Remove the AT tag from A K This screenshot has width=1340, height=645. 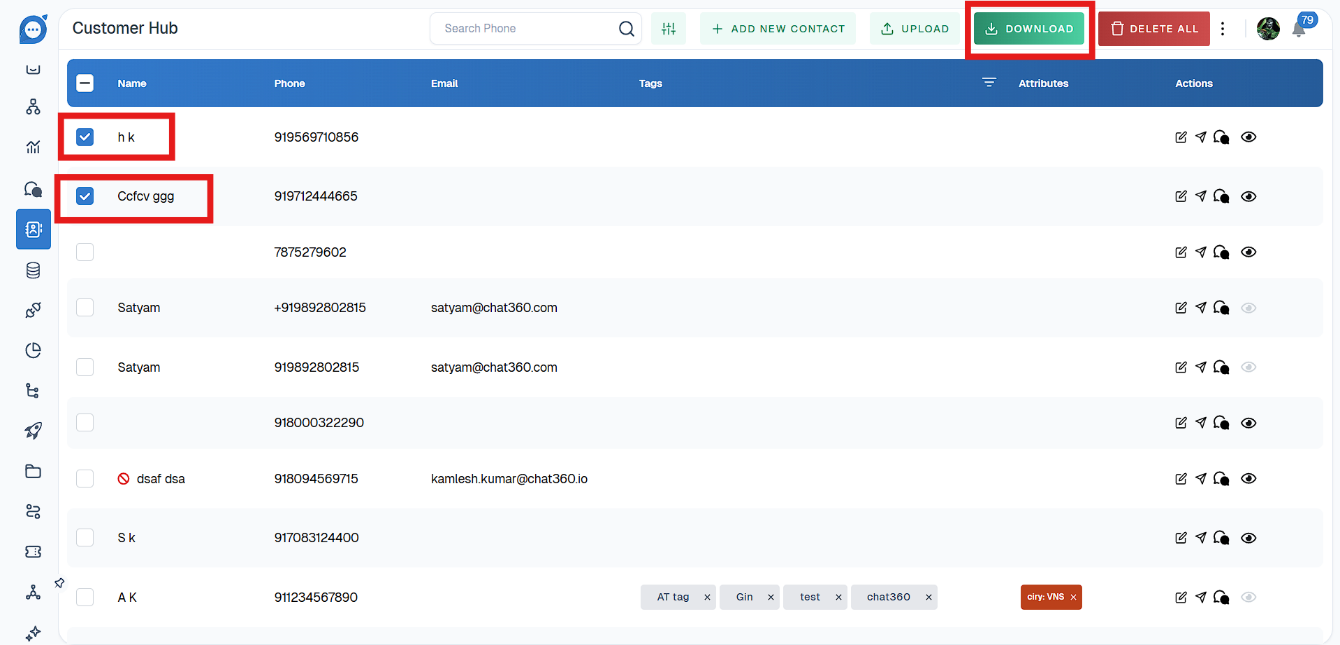tap(707, 597)
